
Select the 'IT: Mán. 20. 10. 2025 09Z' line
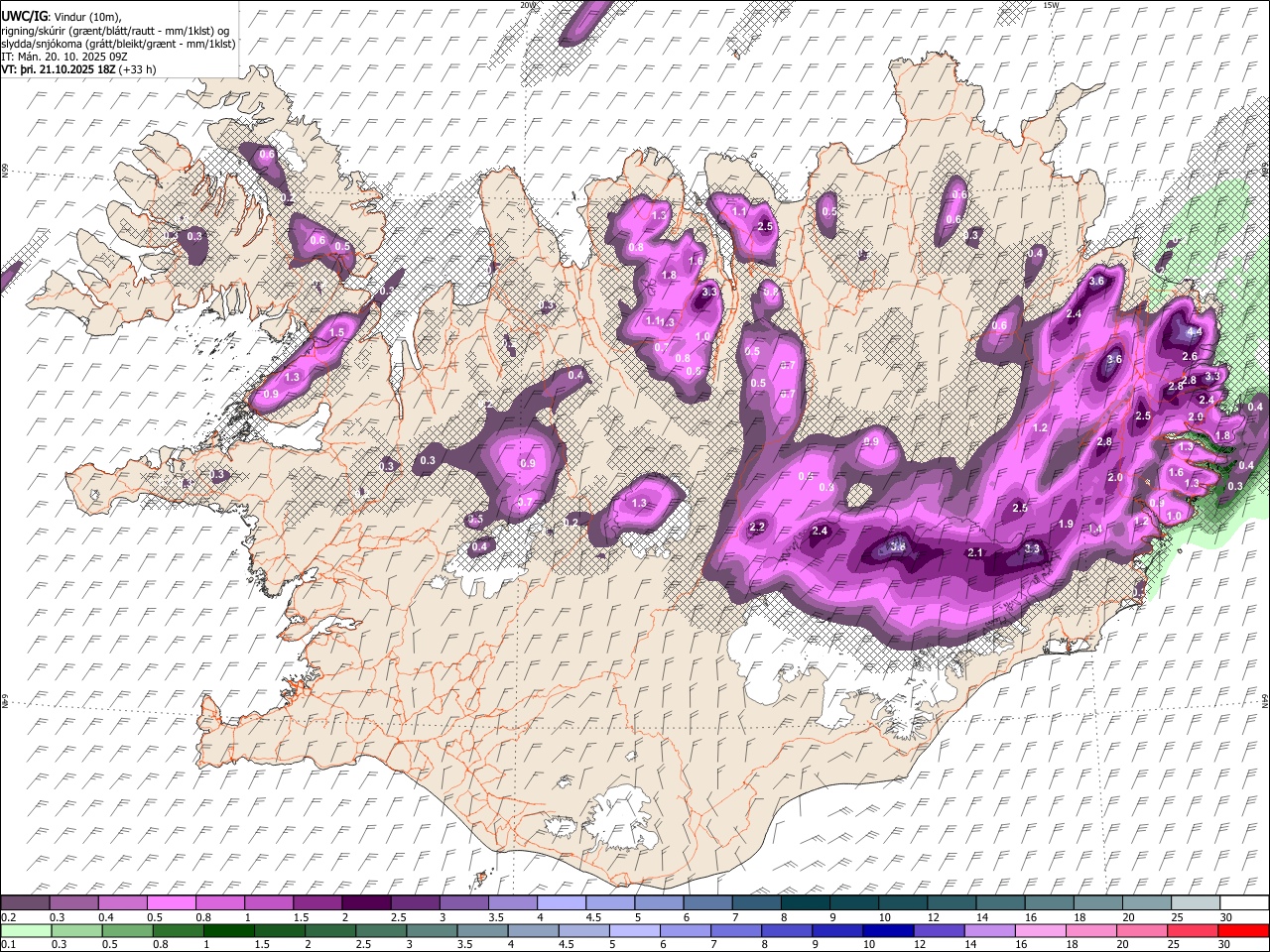[x=63, y=57]
